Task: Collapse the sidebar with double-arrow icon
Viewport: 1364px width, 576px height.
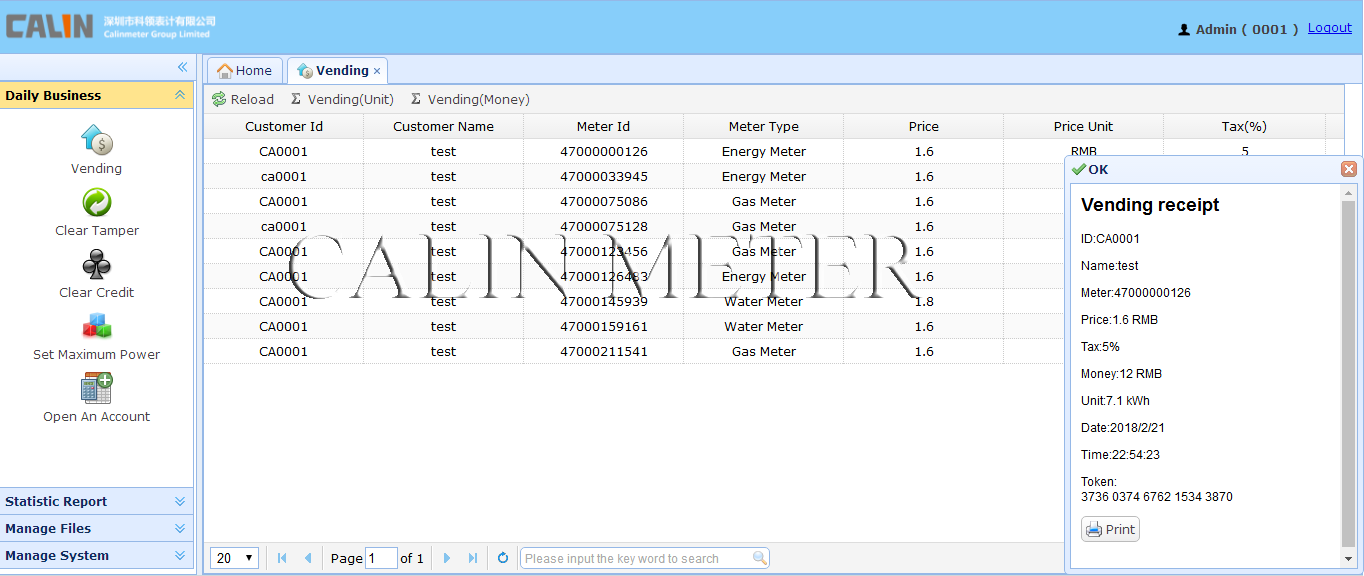Action: (x=182, y=67)
